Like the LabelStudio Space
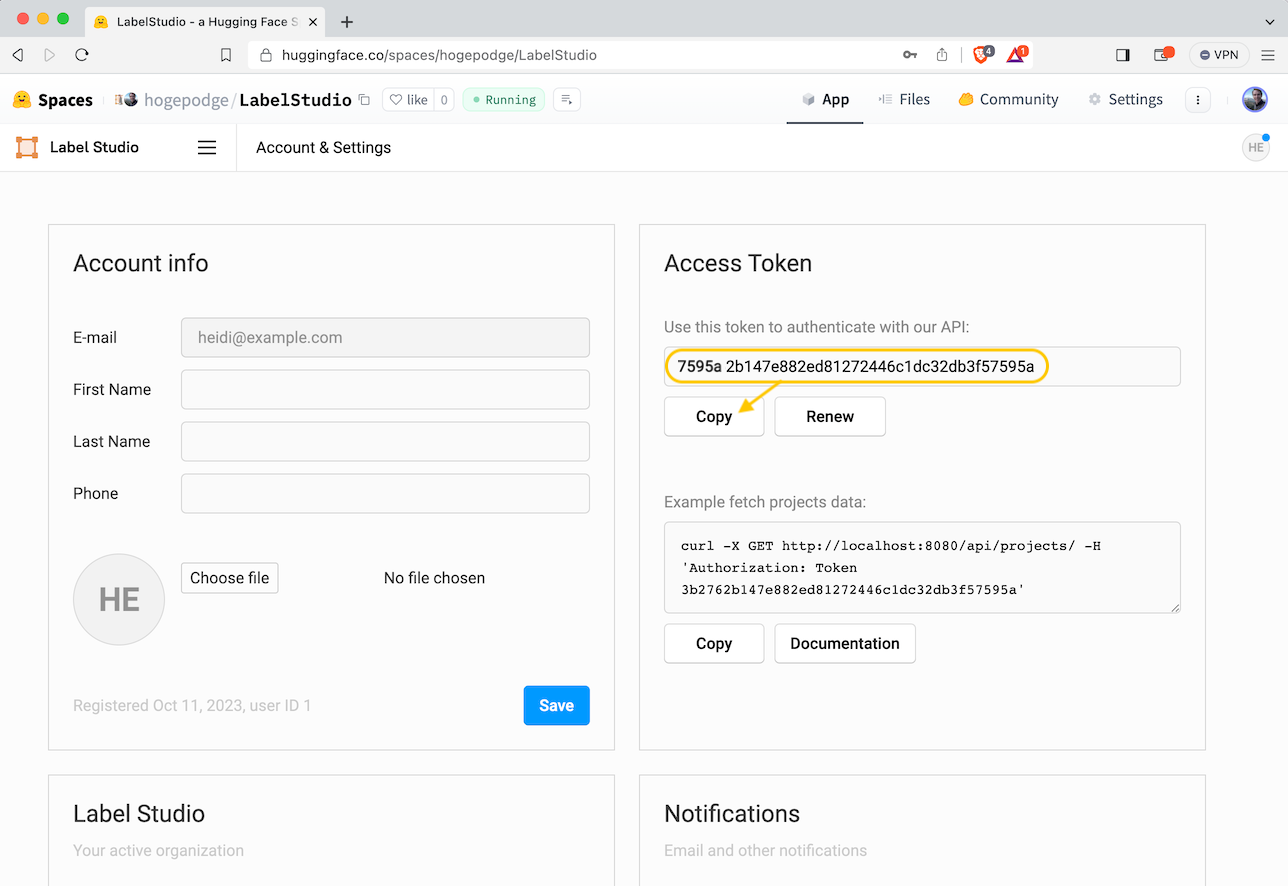Image resolution: width=1288 pixels, height=886 pixels. [x=408, y=100]
